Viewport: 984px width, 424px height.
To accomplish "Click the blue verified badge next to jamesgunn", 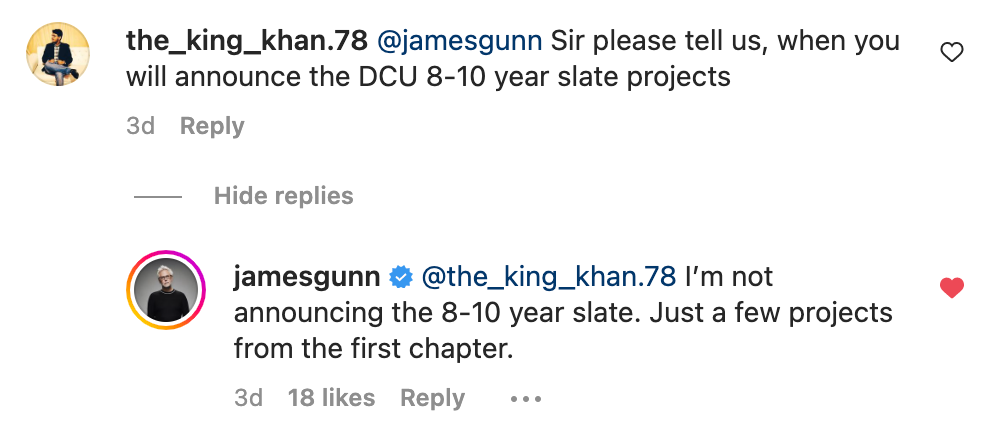I will 401,276.
